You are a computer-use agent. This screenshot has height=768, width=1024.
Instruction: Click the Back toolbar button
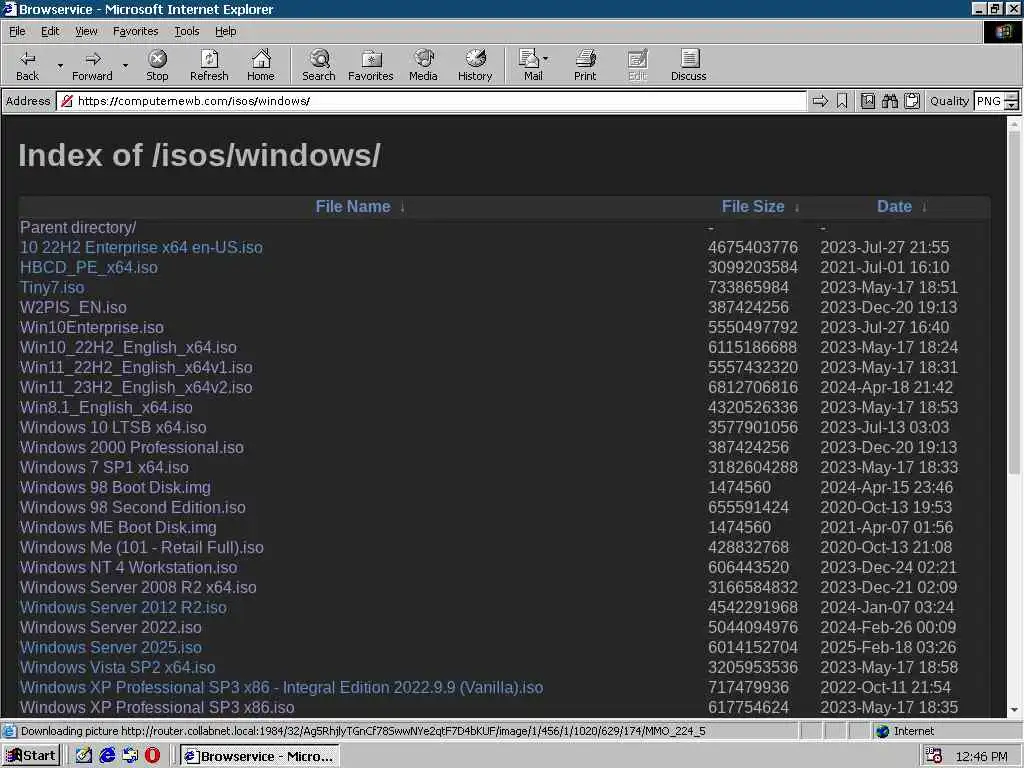coord(27,65)
